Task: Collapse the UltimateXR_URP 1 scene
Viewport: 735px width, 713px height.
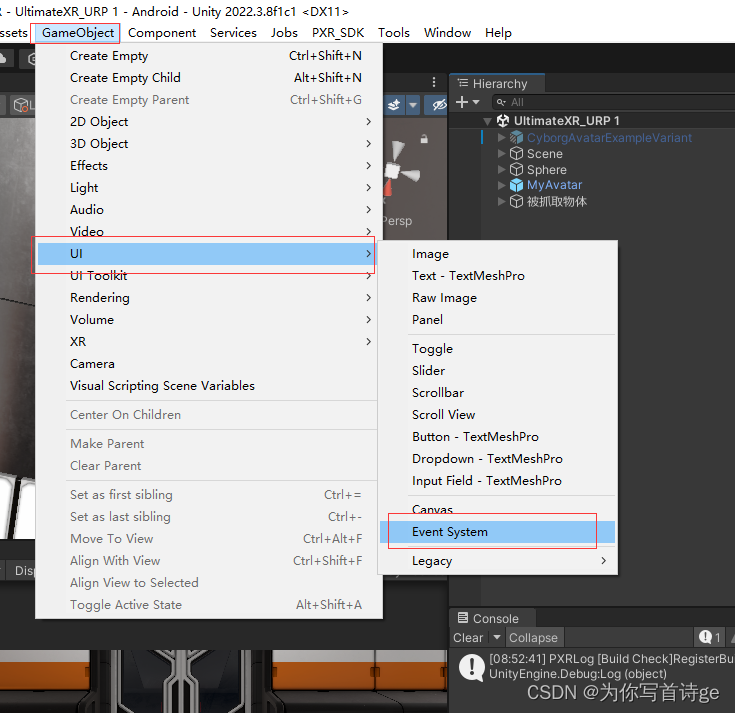Action: pos(487,121)
